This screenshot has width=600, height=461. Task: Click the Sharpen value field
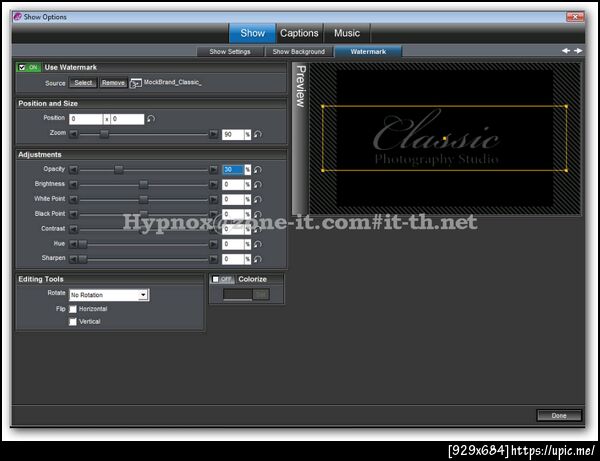tap(233, 259)
